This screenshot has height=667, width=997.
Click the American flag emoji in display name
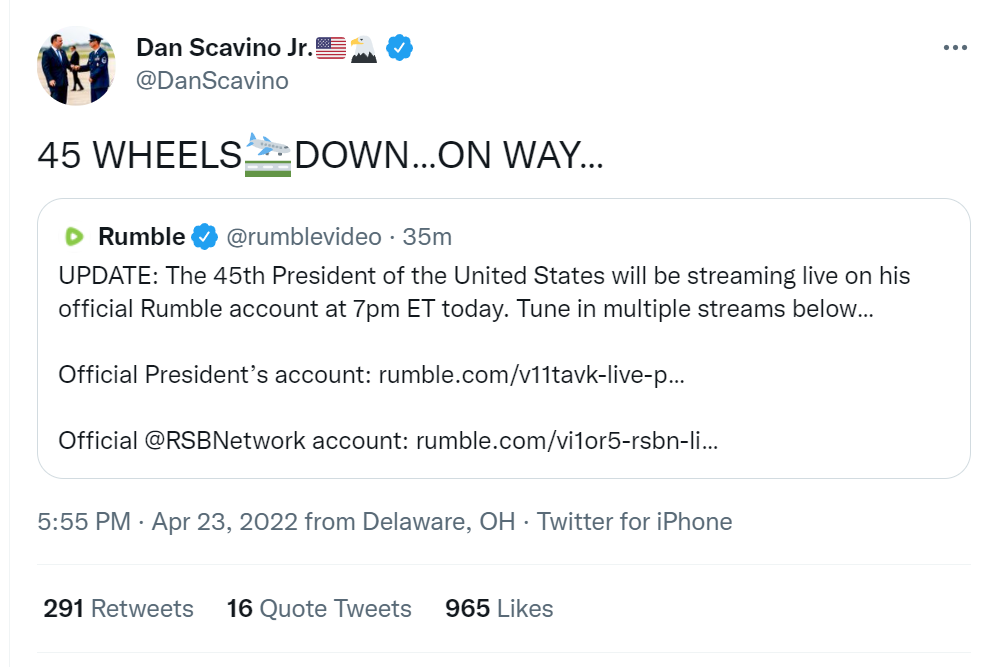click(331, 47)
